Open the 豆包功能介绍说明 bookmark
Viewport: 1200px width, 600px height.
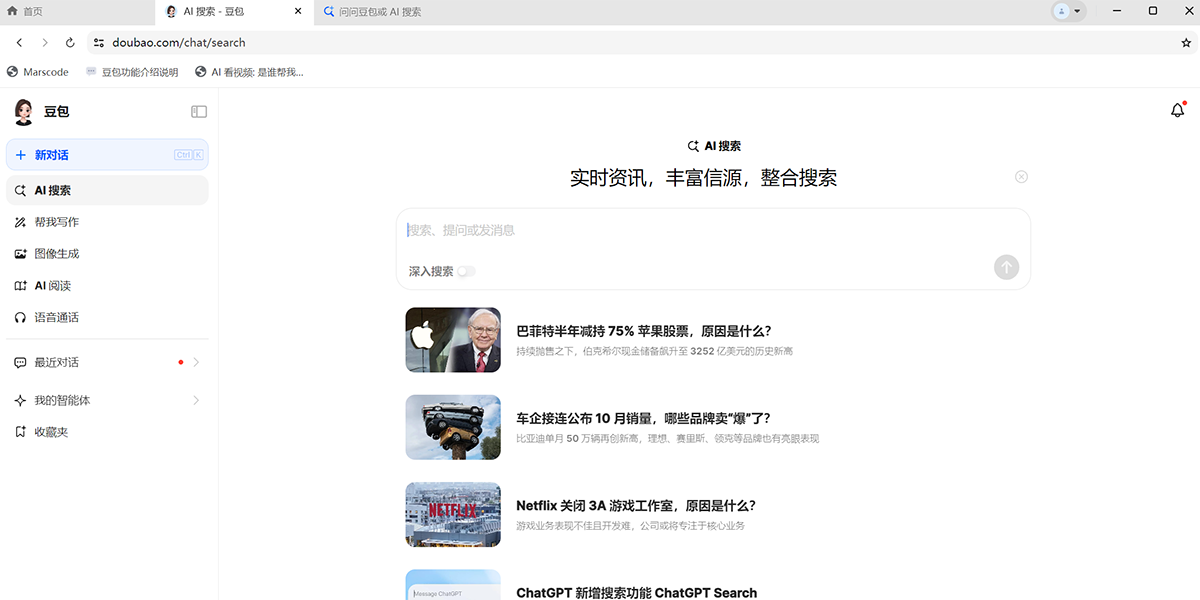[132, 72]
